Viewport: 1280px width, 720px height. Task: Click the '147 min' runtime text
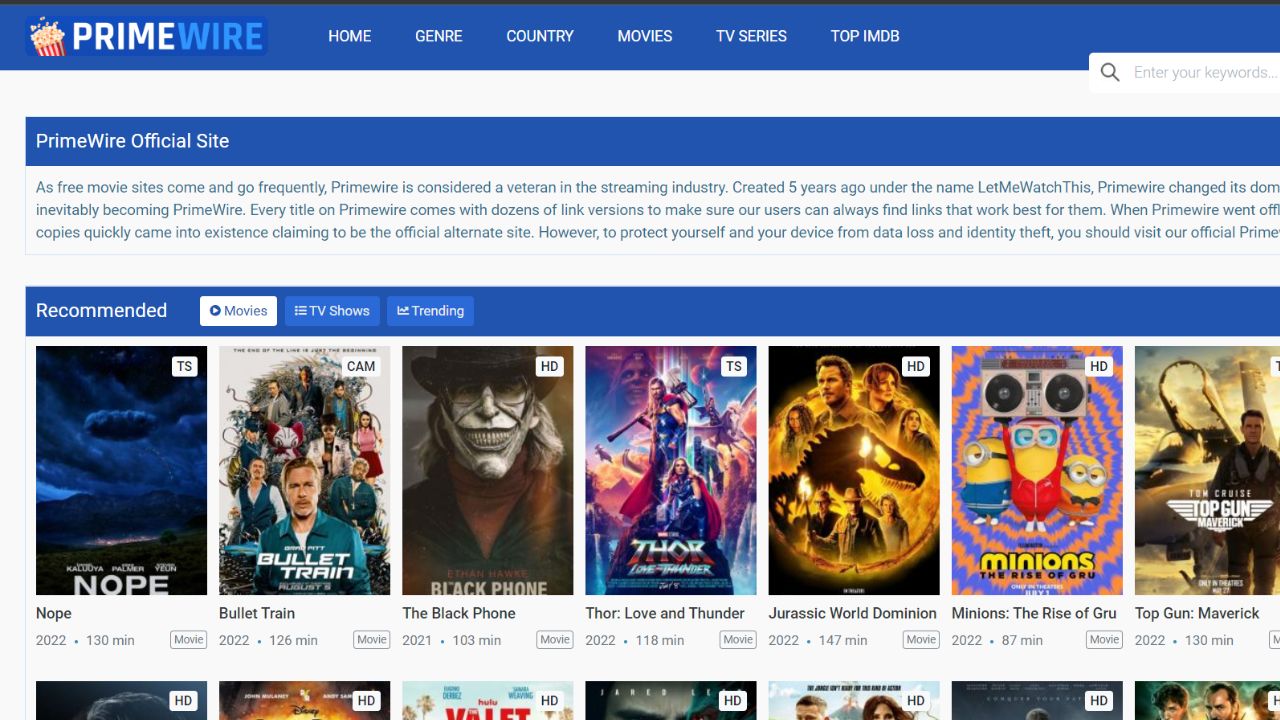842,640
